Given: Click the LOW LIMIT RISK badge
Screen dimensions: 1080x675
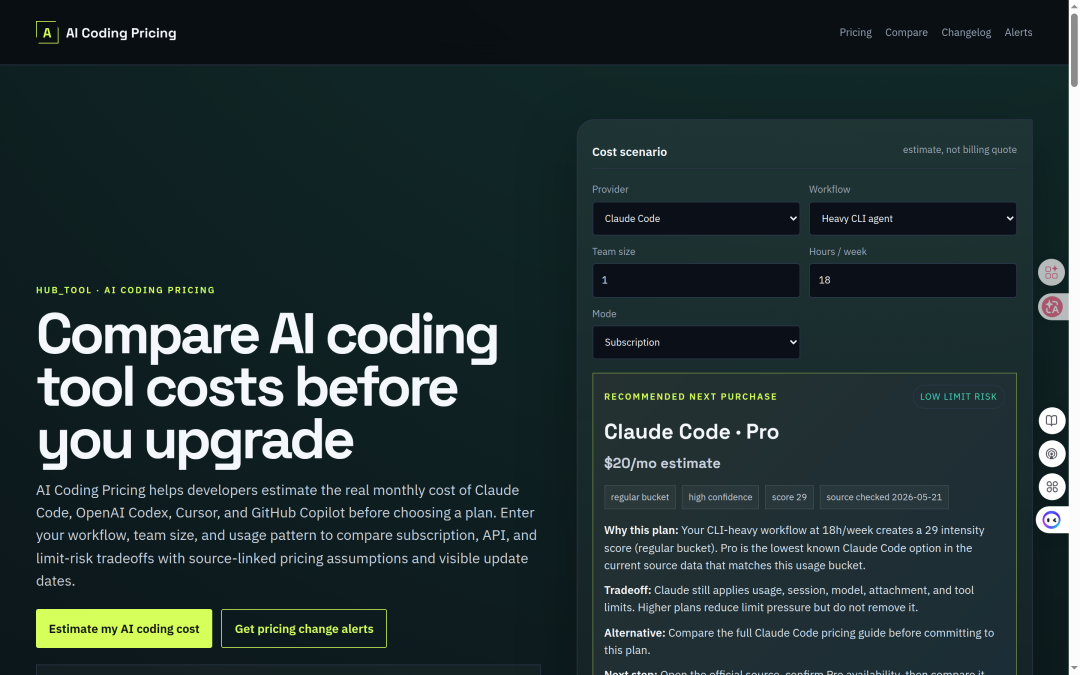Looking at the screenshot, I should (x=958, y=397).
